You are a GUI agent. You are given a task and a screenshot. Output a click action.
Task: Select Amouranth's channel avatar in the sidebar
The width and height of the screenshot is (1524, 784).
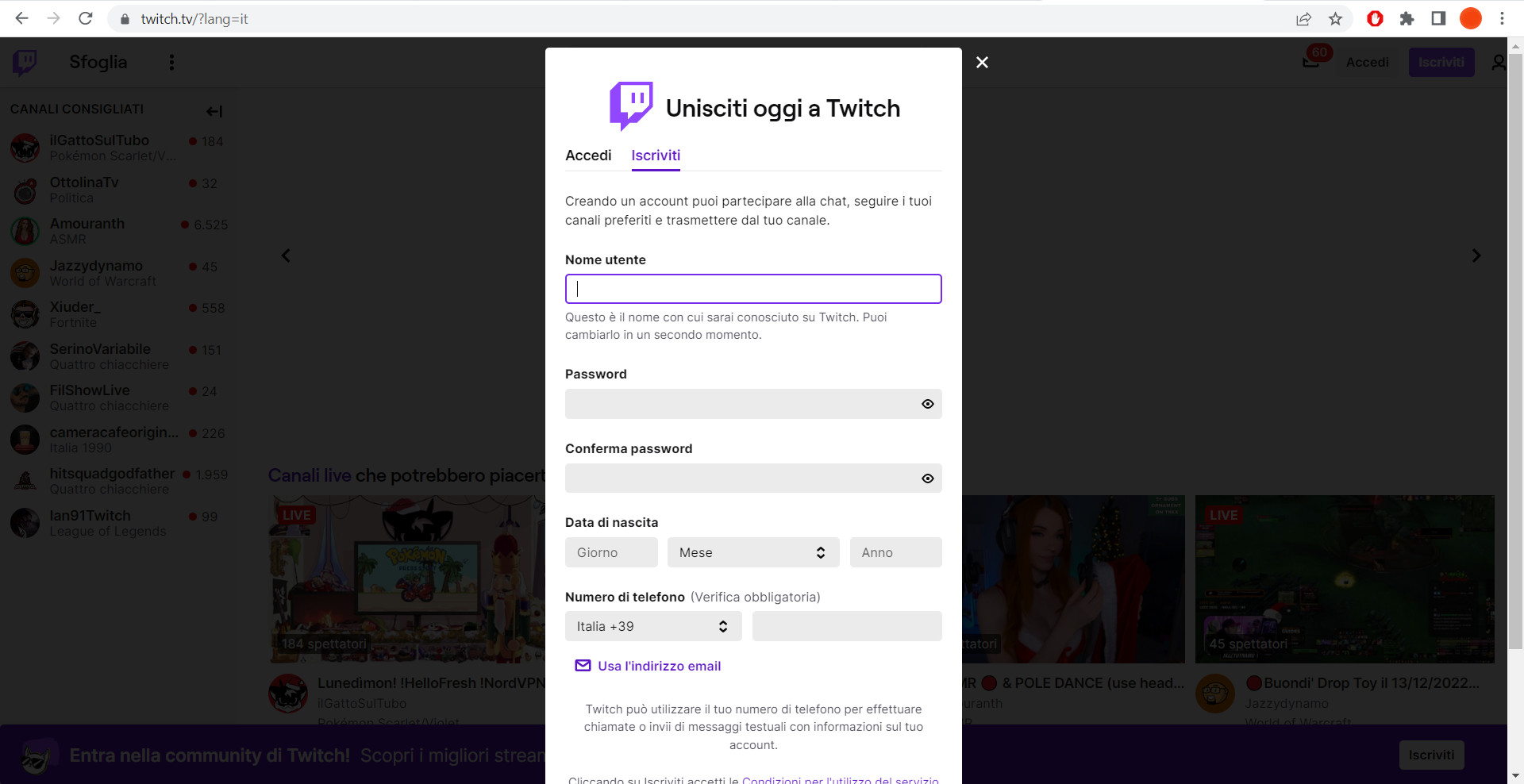click(25, 231)
